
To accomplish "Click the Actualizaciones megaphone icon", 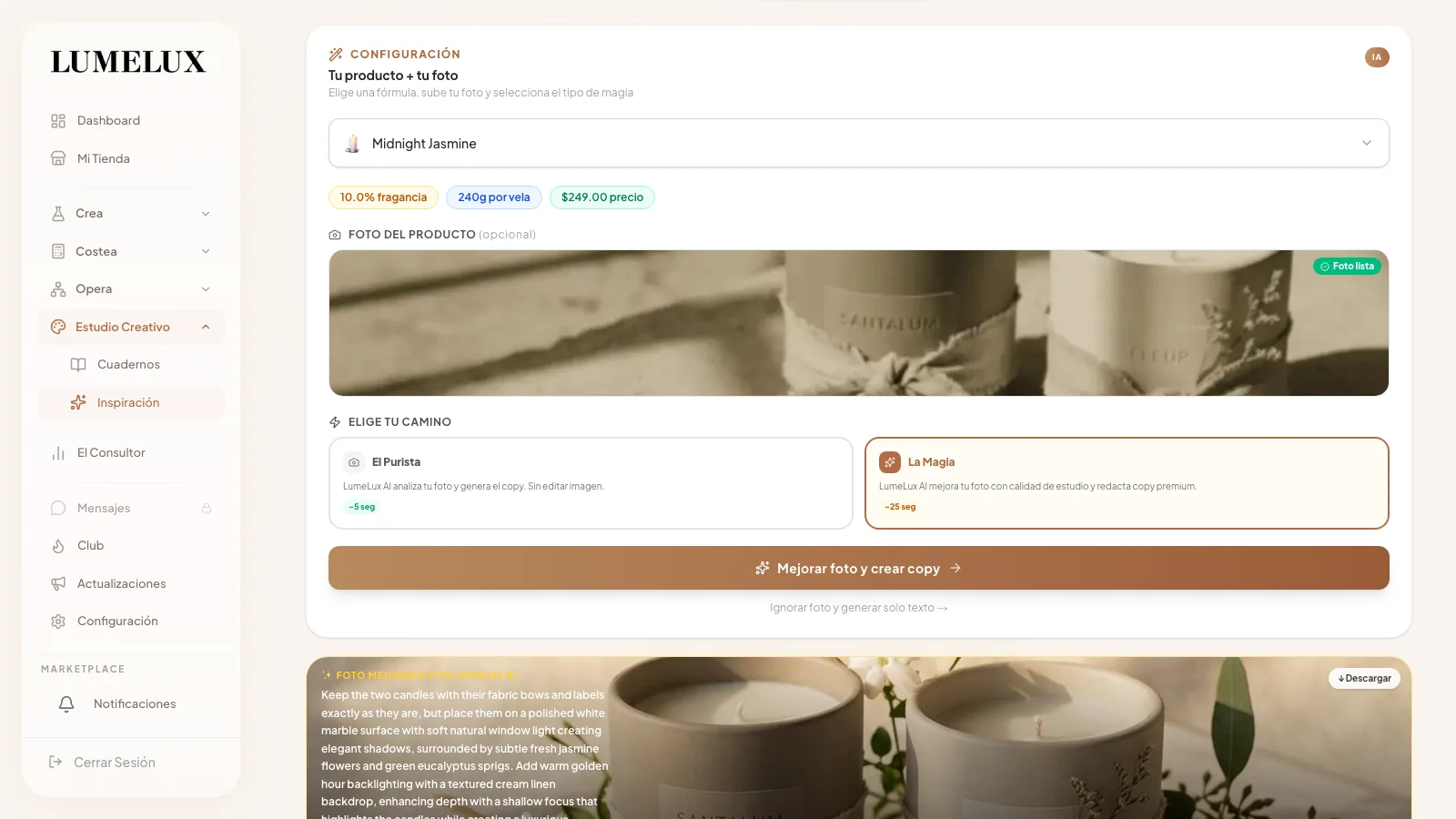I will point(58,583).
